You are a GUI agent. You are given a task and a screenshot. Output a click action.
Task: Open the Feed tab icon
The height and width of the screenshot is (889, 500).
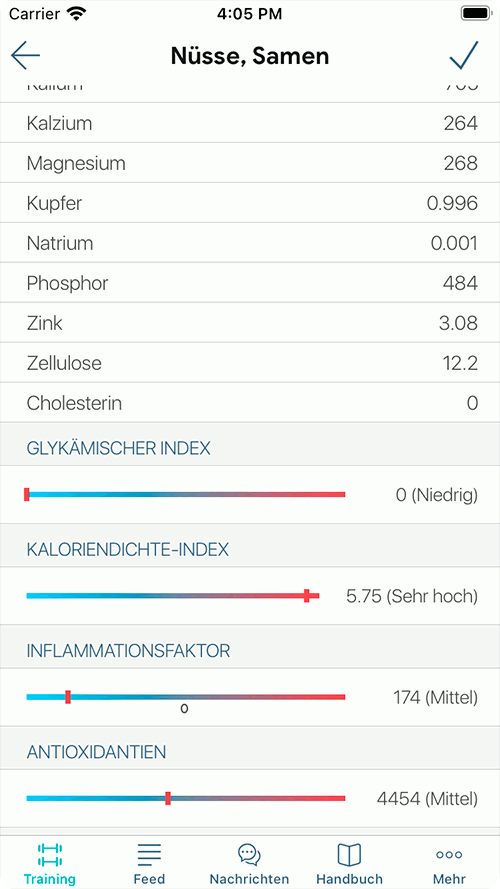149,854
